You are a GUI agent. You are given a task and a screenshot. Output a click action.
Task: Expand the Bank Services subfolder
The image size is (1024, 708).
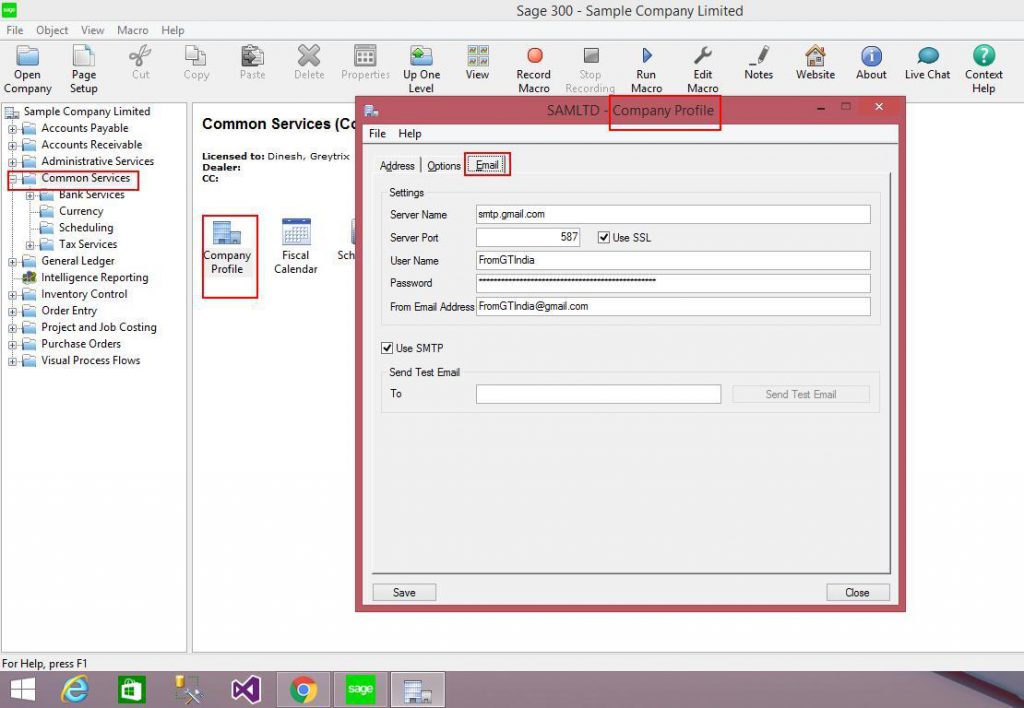pos(30,195)
